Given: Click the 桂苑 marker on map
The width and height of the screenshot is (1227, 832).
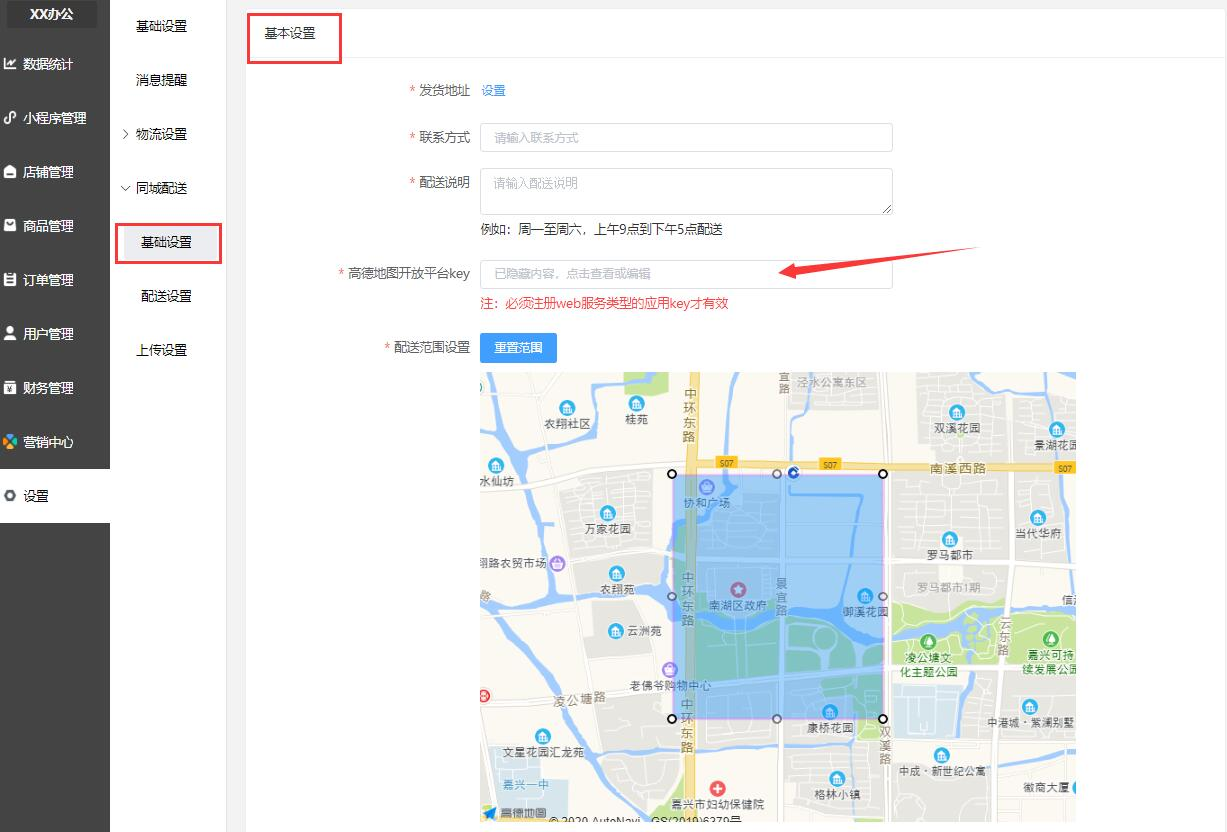Looking at the screenshot, I should 636,403.
